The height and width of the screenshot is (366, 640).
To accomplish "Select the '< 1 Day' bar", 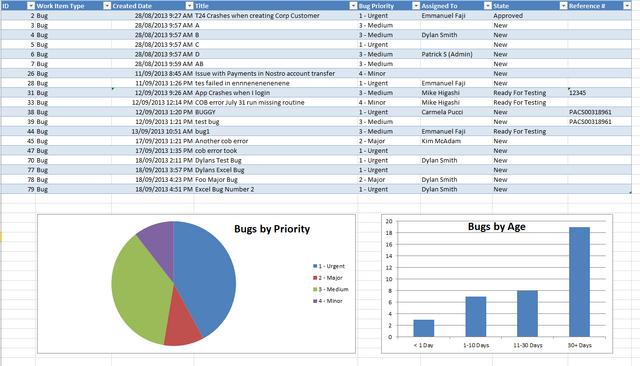I will [x=424, y=328].
